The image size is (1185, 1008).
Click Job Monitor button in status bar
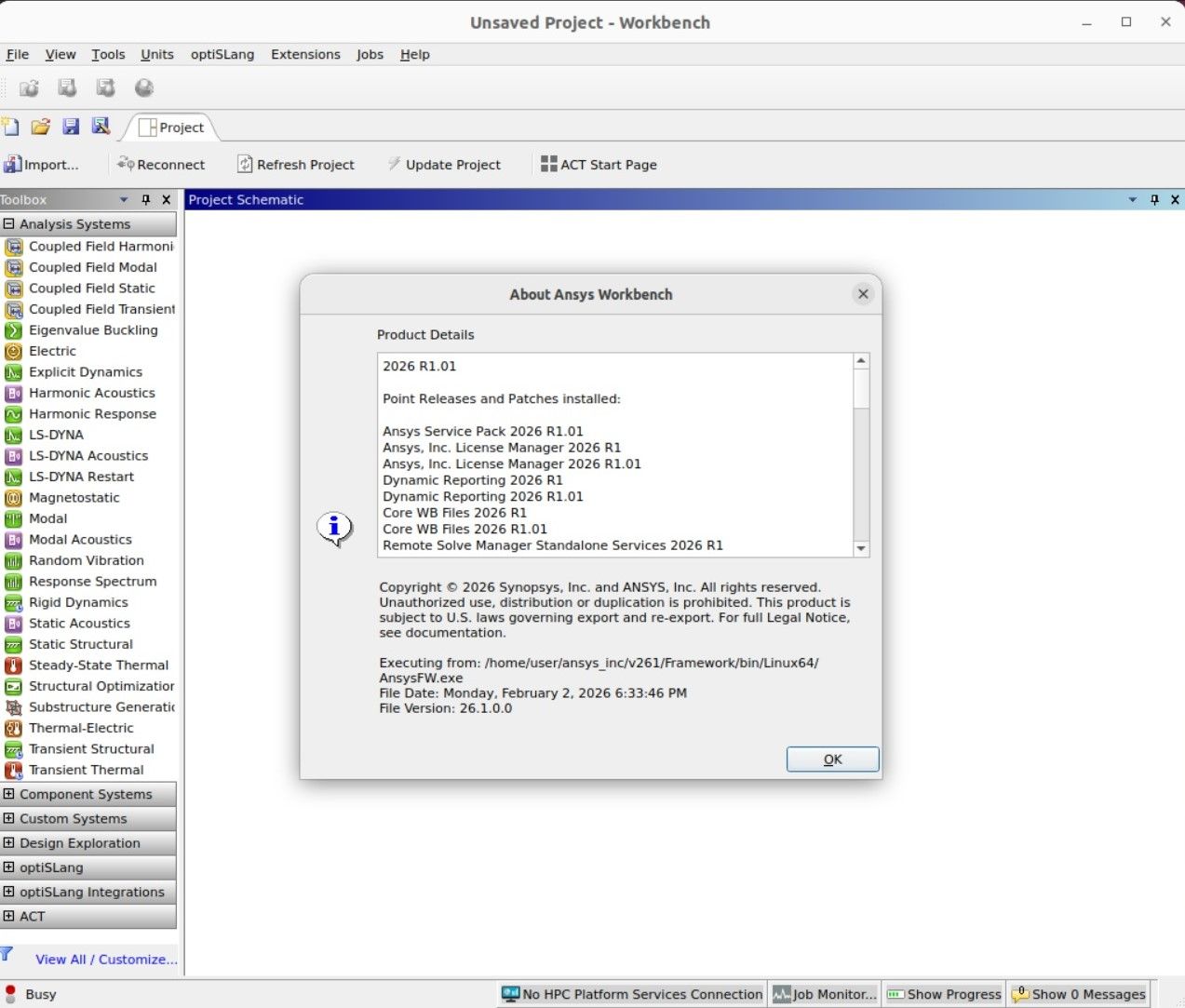(x=825, y=994)
